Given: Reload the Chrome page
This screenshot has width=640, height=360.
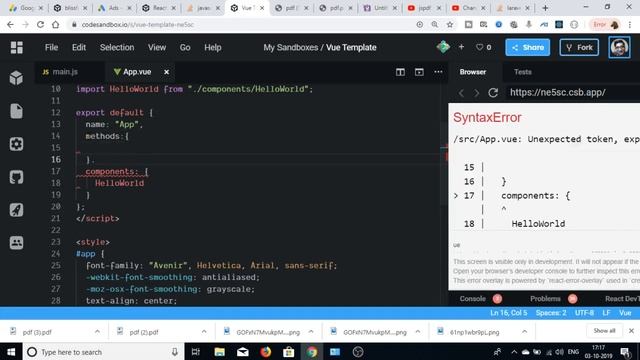Looking at the screenshot, I should tap(40, 24).
